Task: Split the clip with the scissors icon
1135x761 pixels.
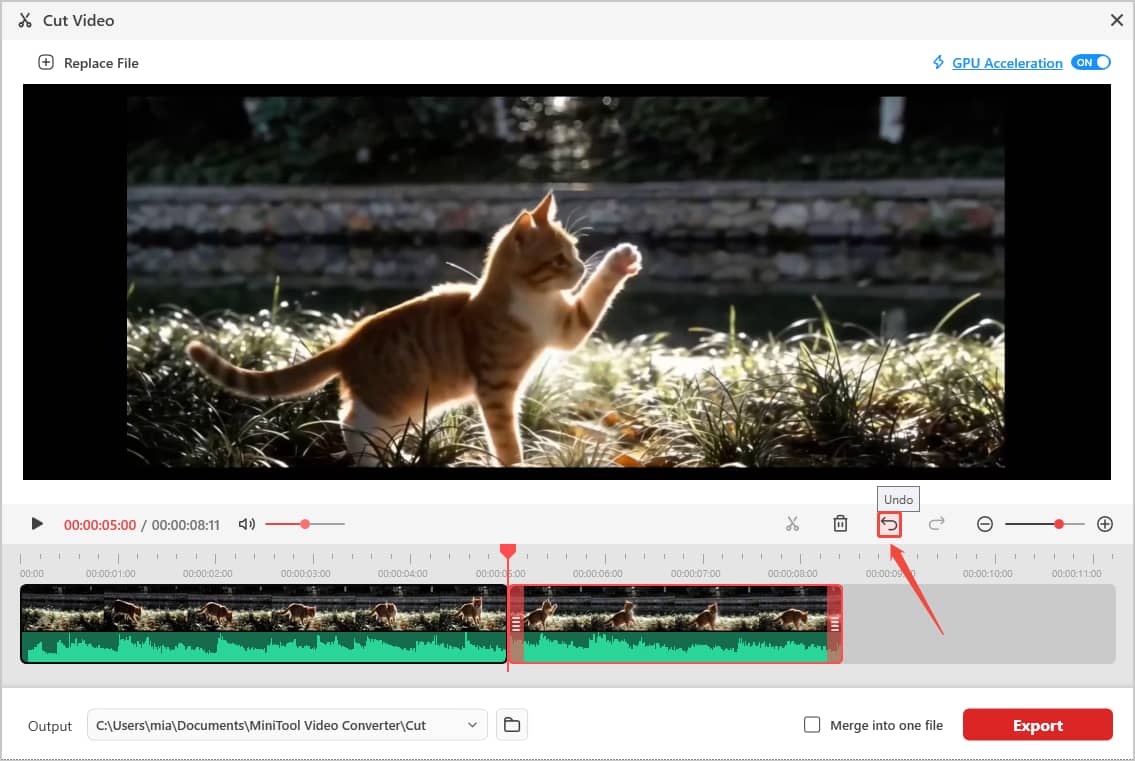Action: point(793,524)
